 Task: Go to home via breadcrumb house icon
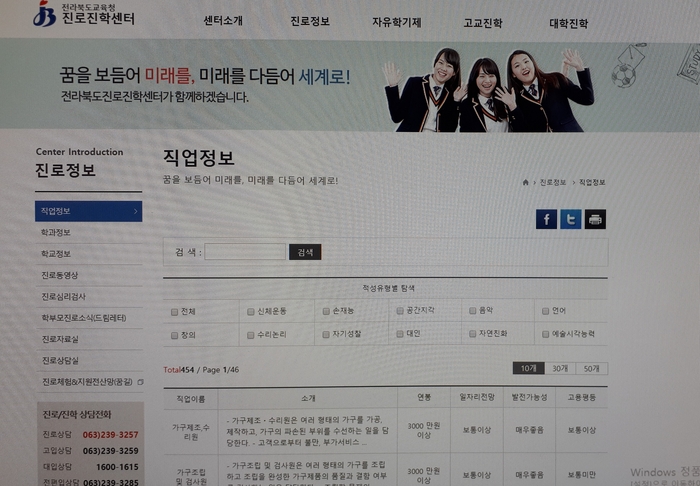(525, 182)
